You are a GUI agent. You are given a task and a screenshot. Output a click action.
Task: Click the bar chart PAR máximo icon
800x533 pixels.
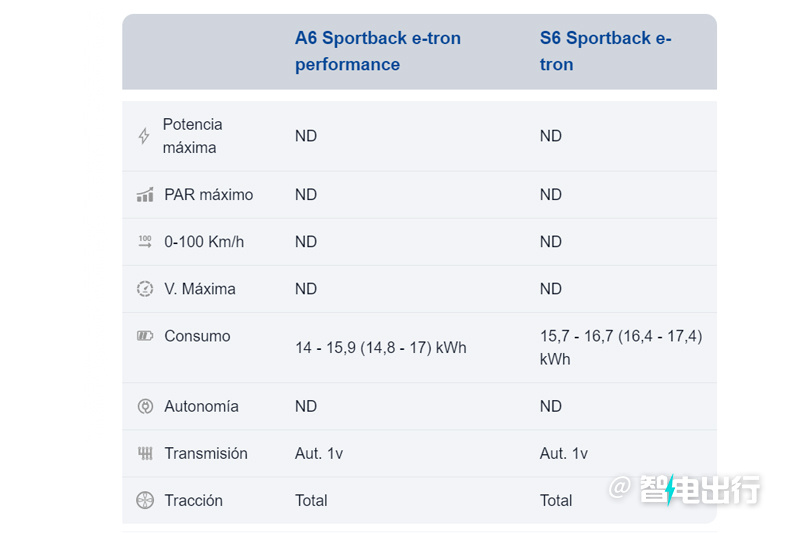click(x=145, y=194)
